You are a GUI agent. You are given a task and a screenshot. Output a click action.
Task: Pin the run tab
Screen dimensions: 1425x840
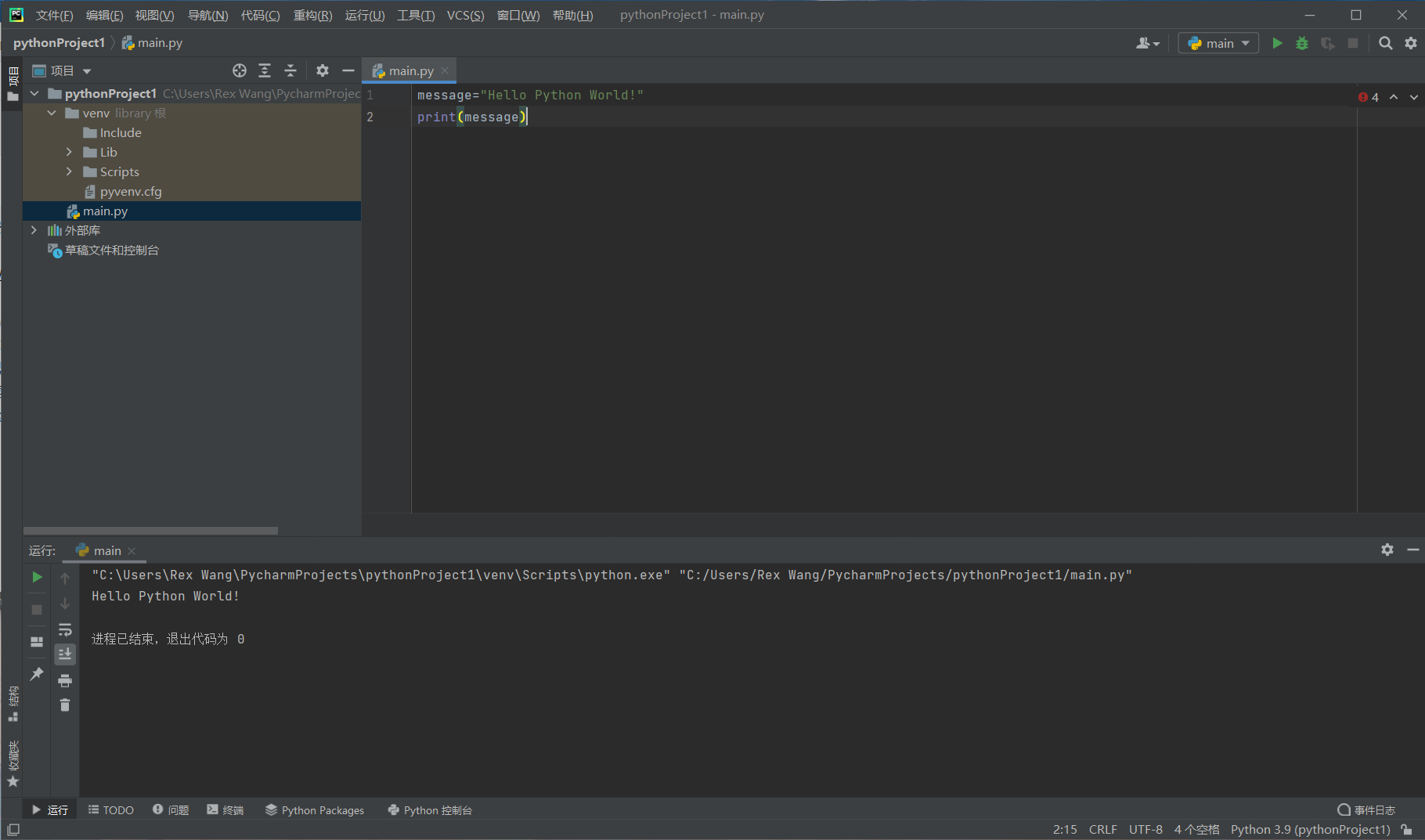37,673
